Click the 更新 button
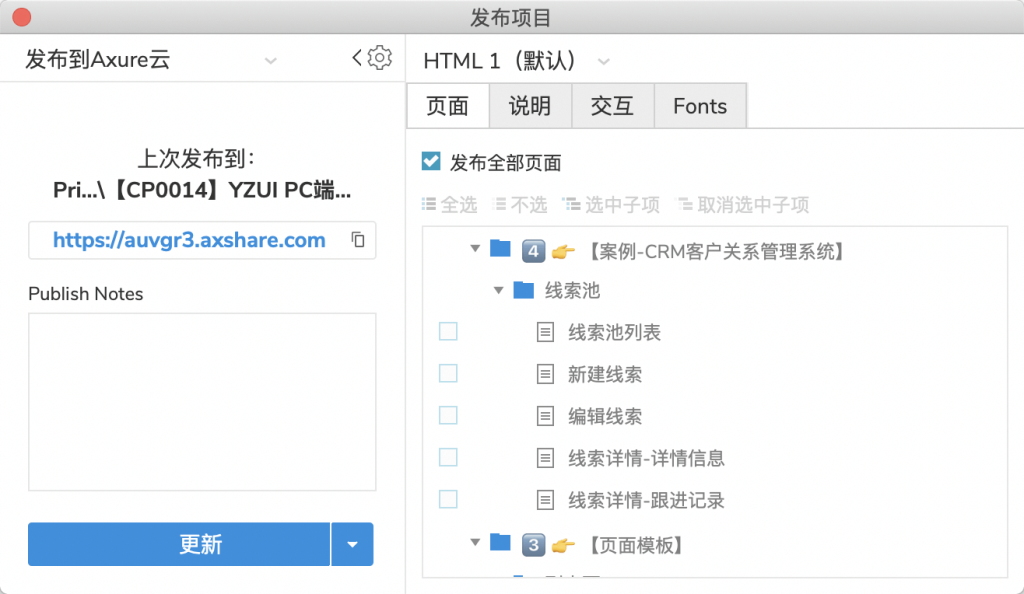The height and width of the screenshot is (594, 1024). coord(179,544)
